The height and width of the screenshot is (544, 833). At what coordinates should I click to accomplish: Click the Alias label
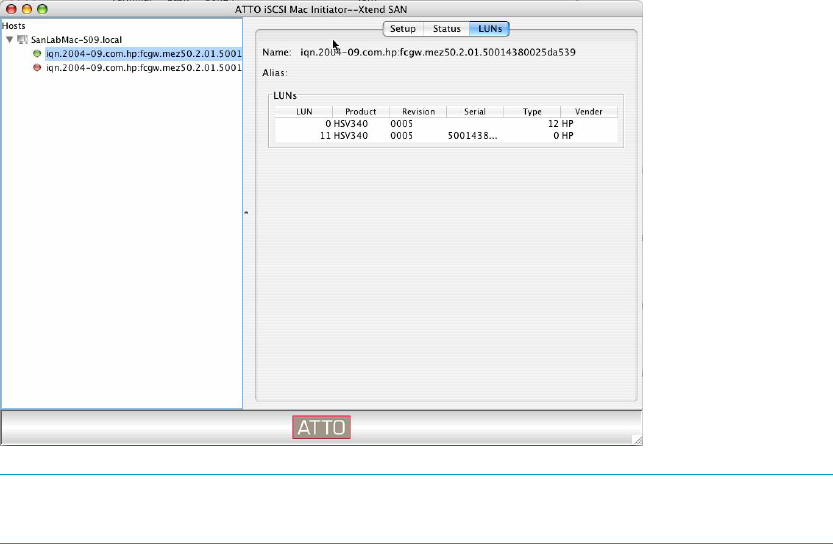point(275,73)
